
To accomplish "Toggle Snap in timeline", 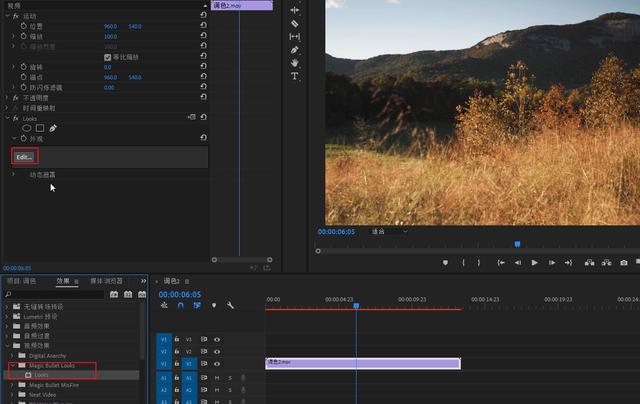I will click(x=181, y=305).
